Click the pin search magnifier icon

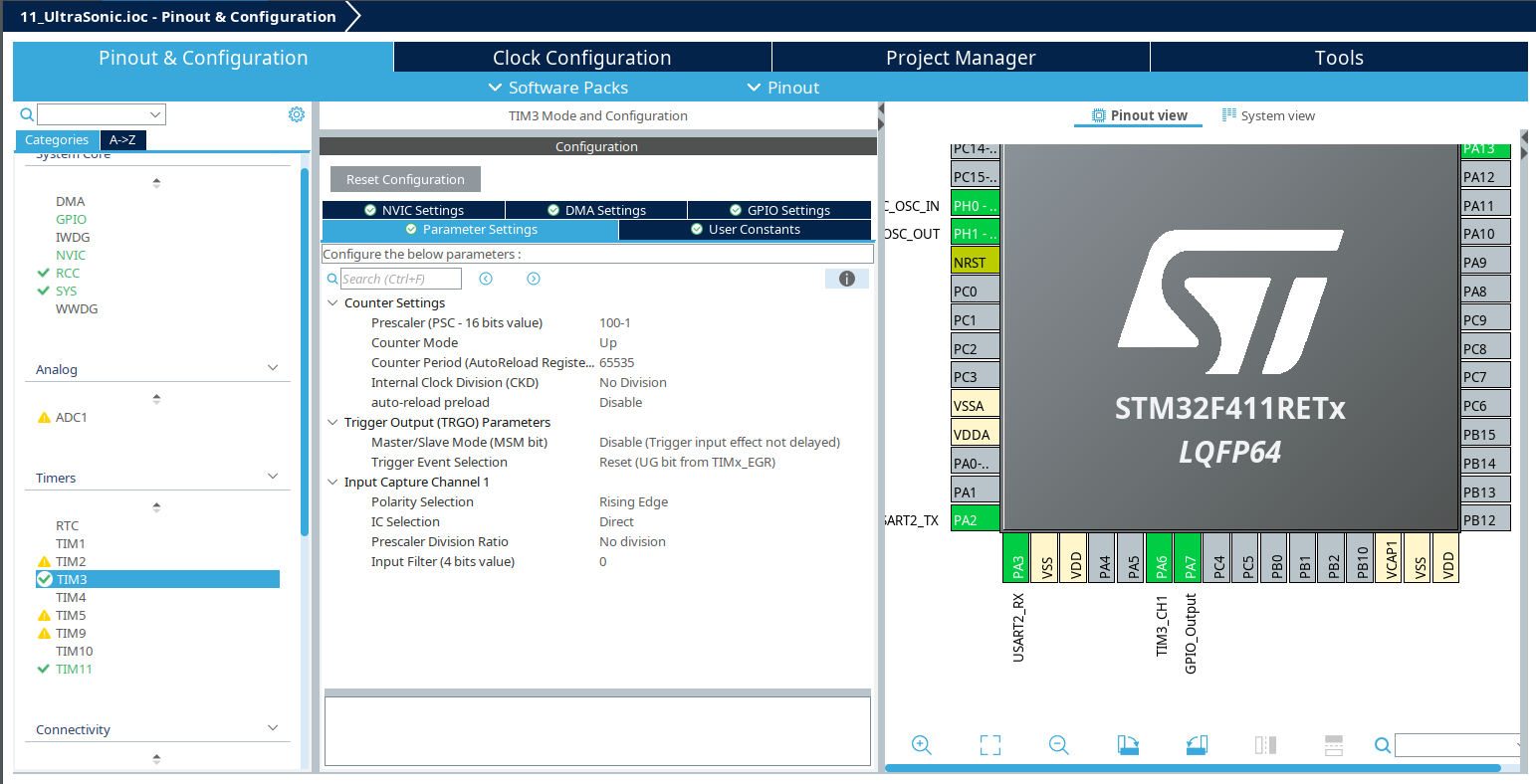[1383, 745]
